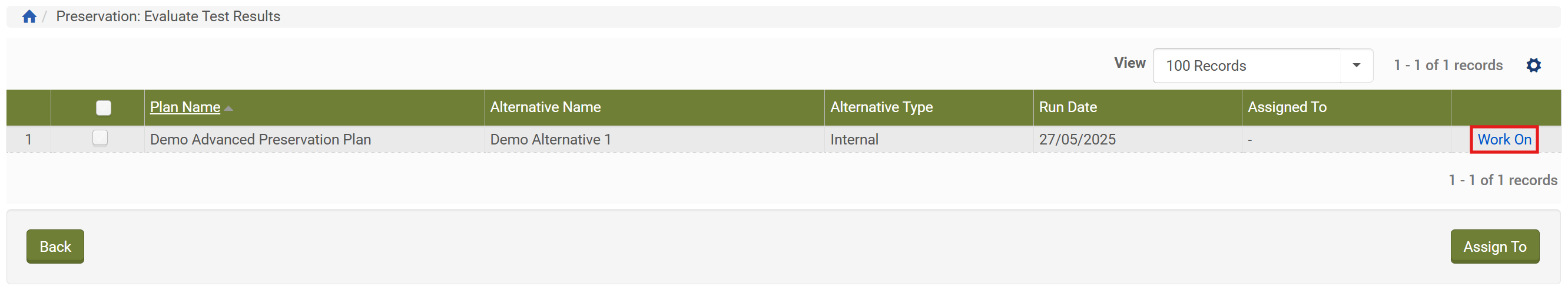Click the Internal alternative type cell

coord(853,140)
